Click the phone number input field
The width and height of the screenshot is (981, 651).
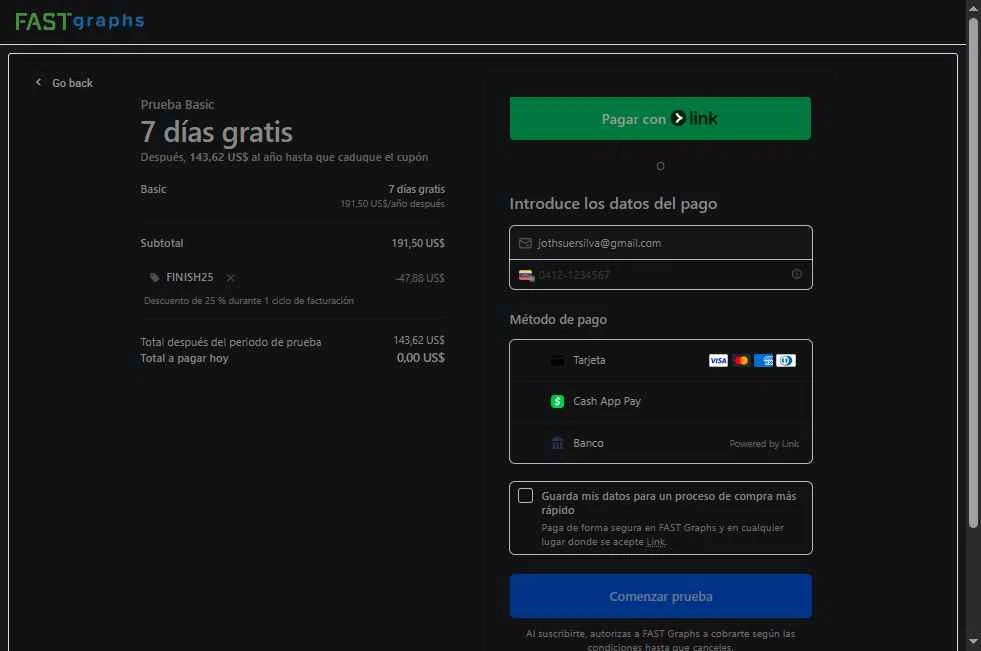coord(661,275)
